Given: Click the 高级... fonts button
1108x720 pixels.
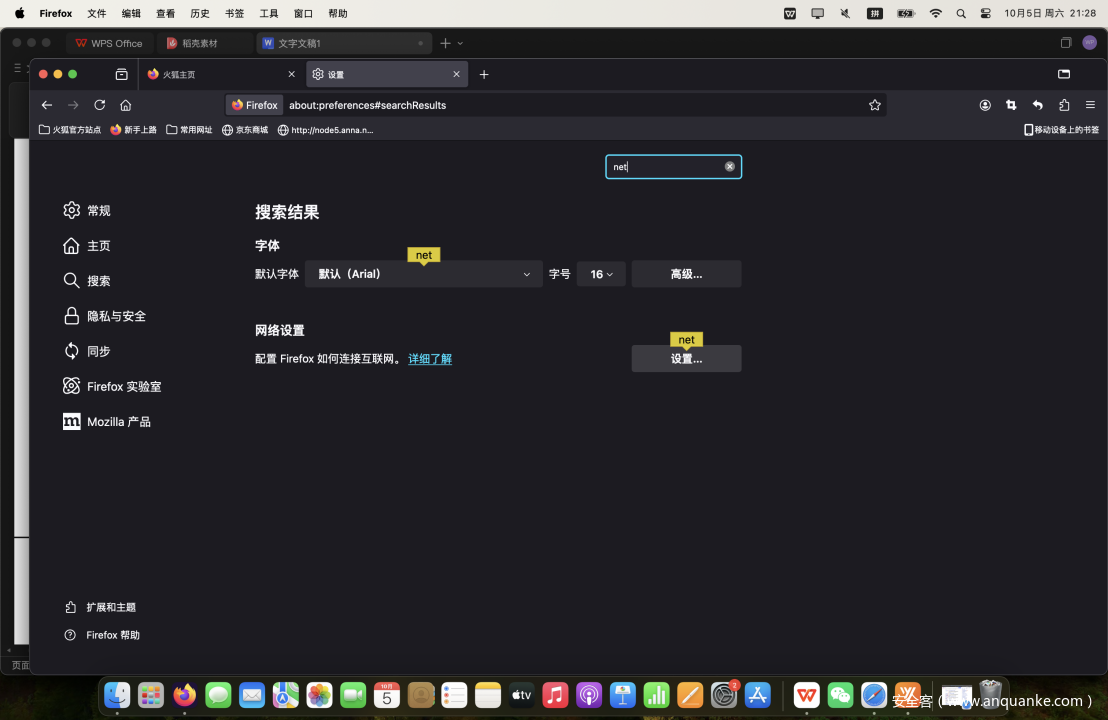Looking at the screenshot, I should 686,274.
